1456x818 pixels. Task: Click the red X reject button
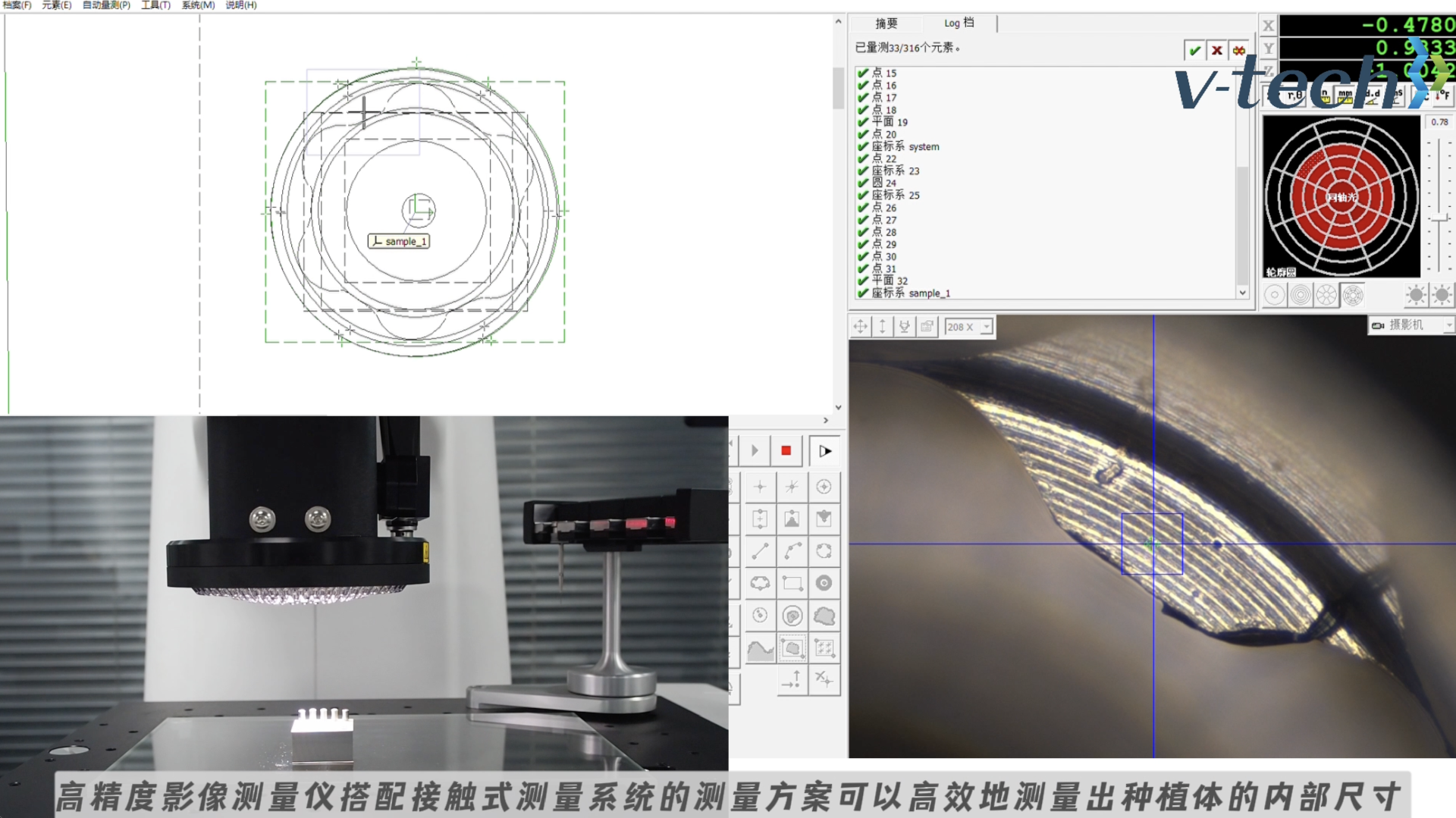pyautogui.click(x=1216, y=51)
